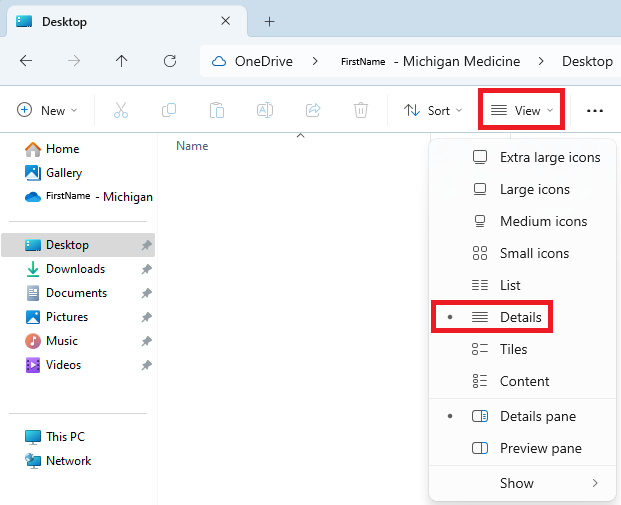Click the Rename icon in toolbar
Image resolution: width=621 pixels, height=505 pixels.
[x=265, y=110]
